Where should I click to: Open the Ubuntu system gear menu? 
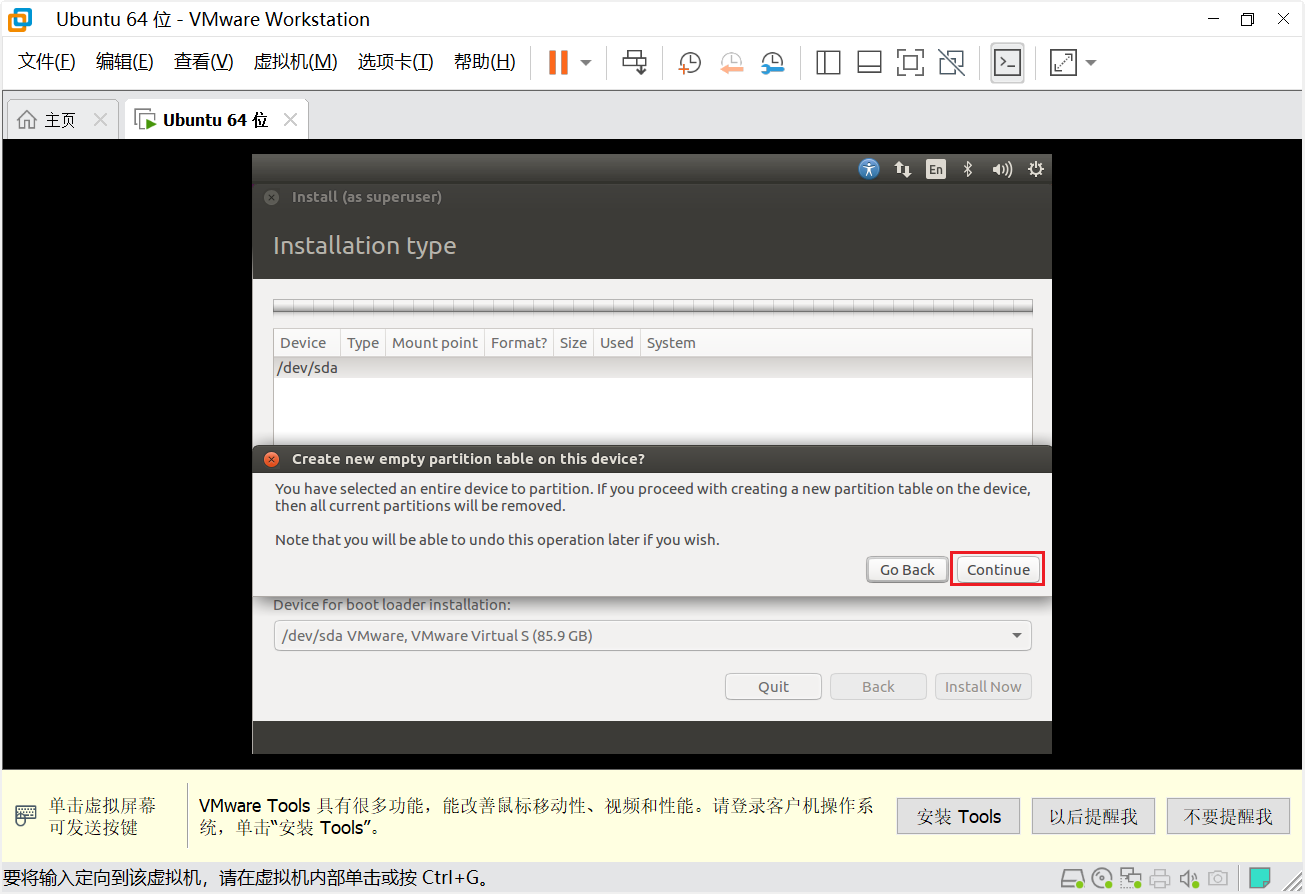pyautogui.click(x=1036, y=169)
